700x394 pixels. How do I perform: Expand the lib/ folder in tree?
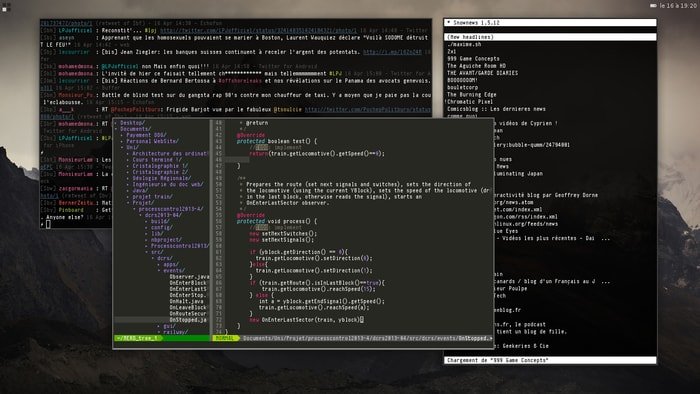pos(157,234)
